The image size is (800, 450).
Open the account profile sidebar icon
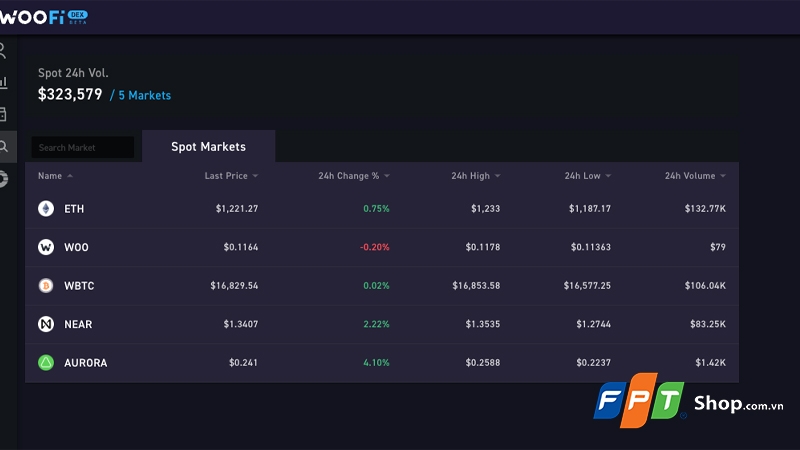click(x=3, y=51)
